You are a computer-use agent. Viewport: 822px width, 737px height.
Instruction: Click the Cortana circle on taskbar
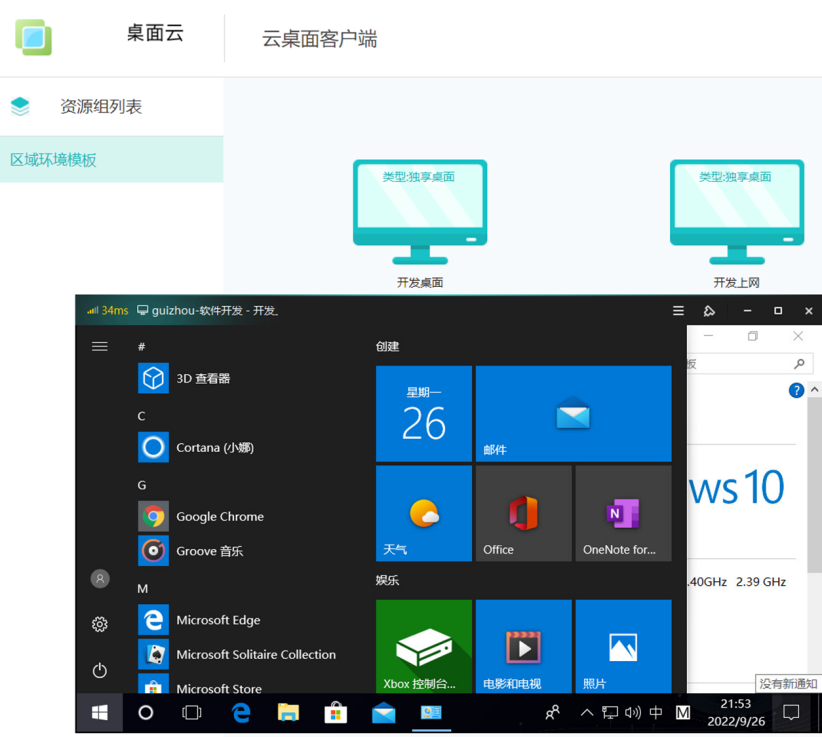146,712
